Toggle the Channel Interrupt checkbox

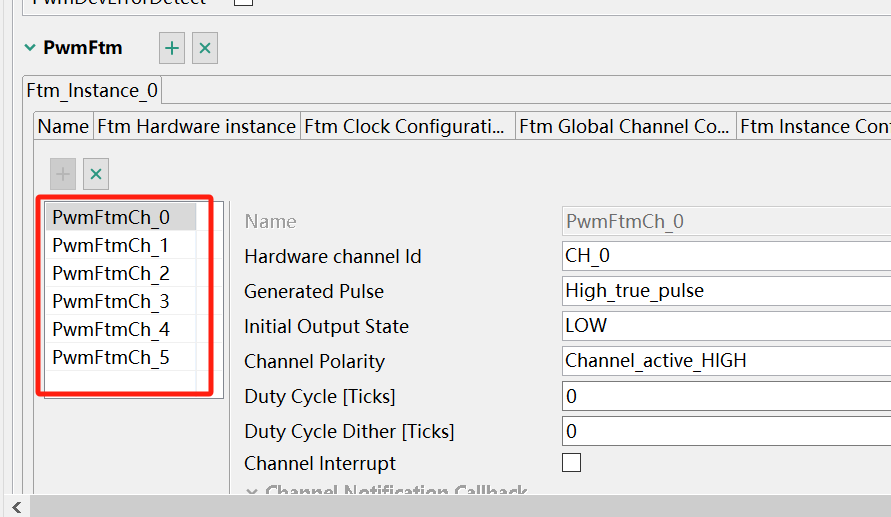[x=571, y=462]
